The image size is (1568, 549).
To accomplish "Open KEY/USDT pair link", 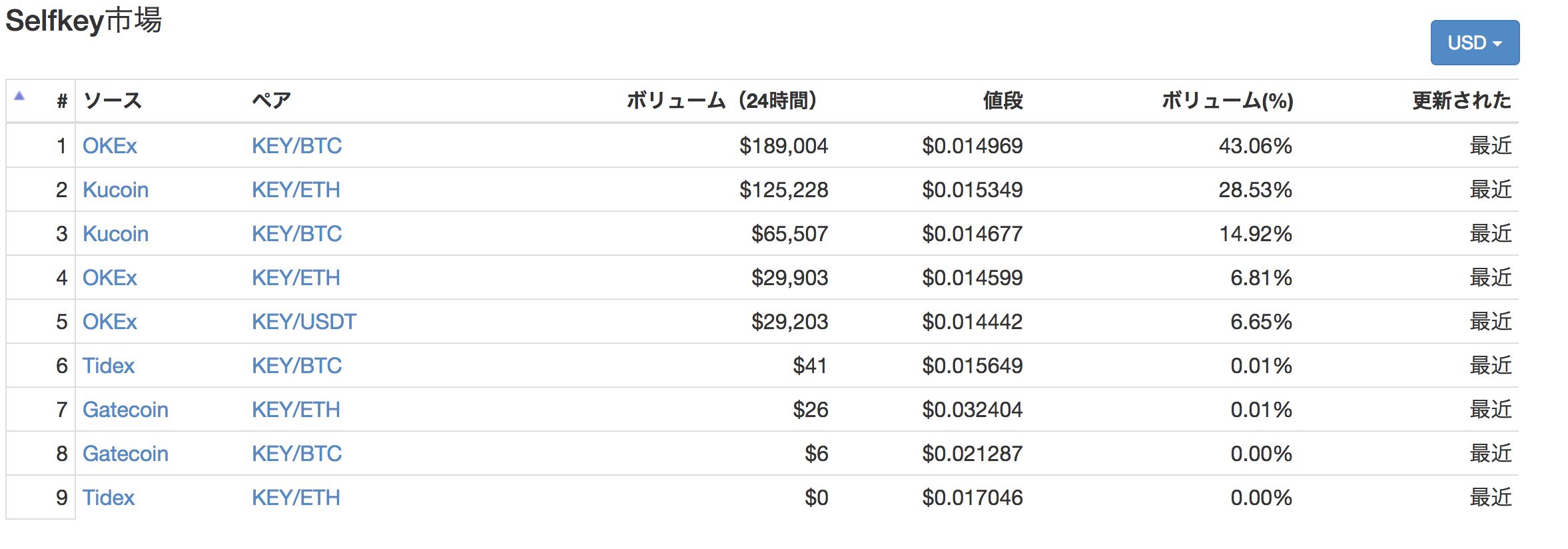I will tap(304, 321).
